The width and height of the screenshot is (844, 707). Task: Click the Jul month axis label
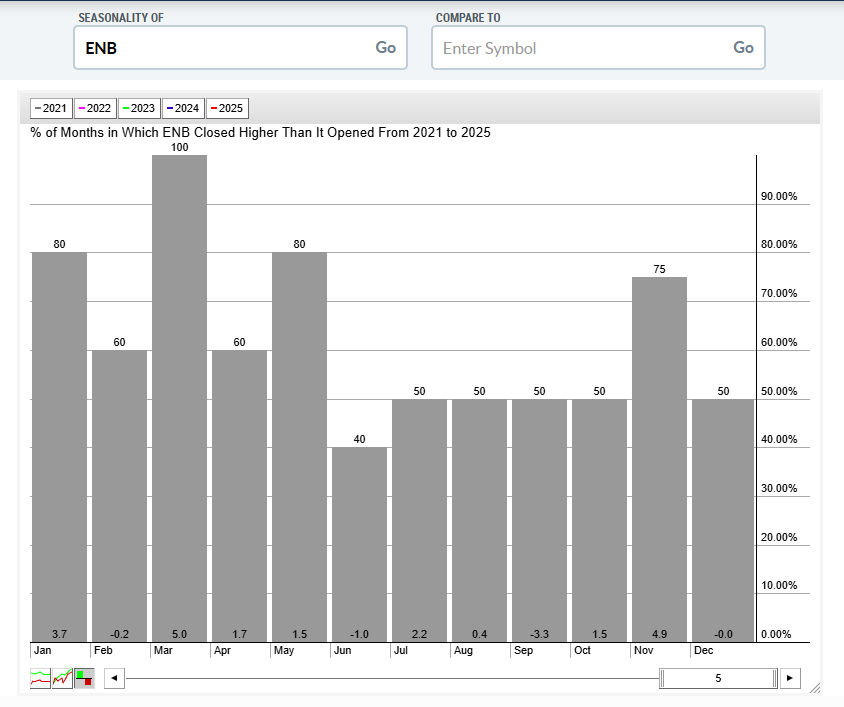tap(400, 650)
